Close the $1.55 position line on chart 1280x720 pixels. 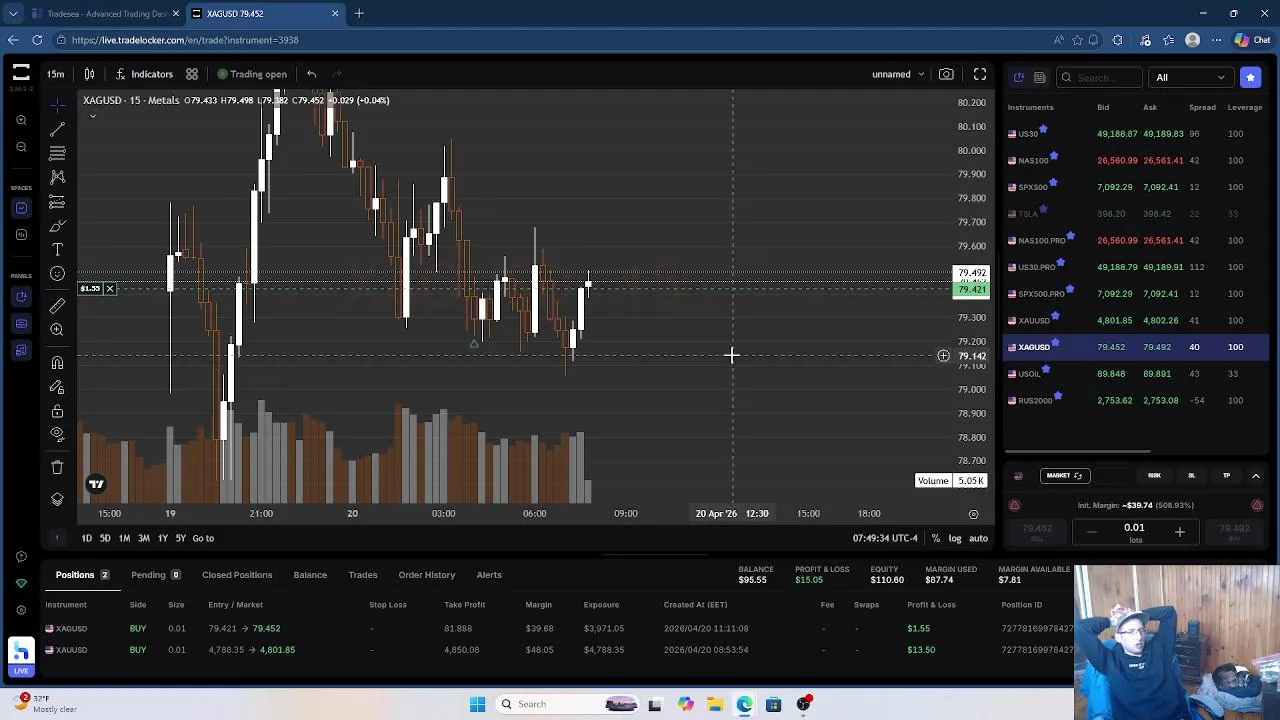[x=110, y=289]
